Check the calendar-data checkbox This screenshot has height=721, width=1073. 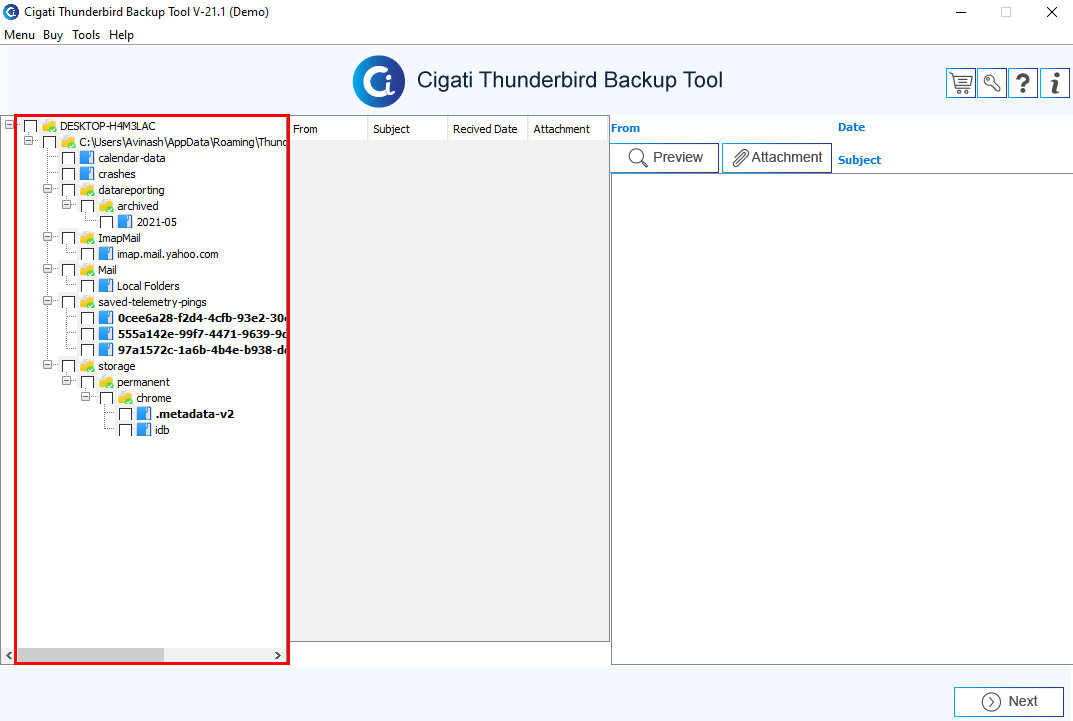(x=68, y=159)
